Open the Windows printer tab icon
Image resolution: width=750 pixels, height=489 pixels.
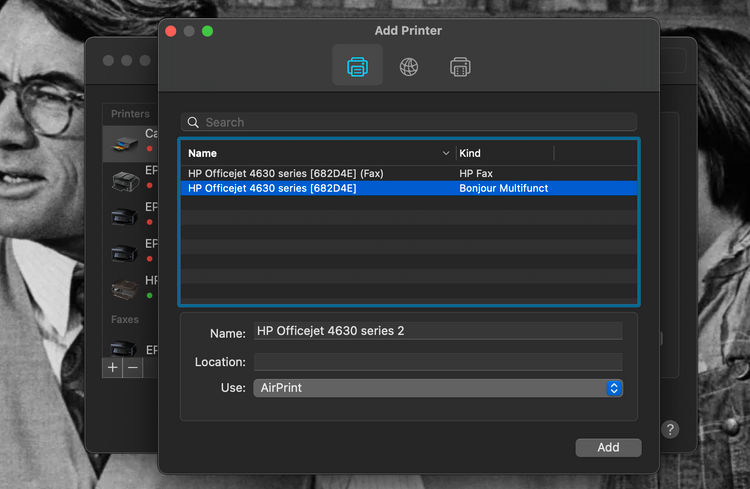tap(460, 67)
